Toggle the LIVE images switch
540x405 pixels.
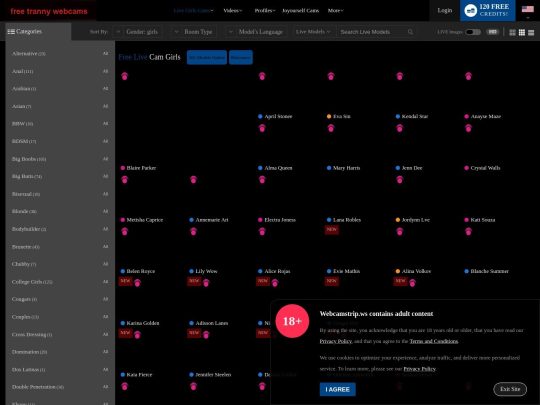pos(473,32)
